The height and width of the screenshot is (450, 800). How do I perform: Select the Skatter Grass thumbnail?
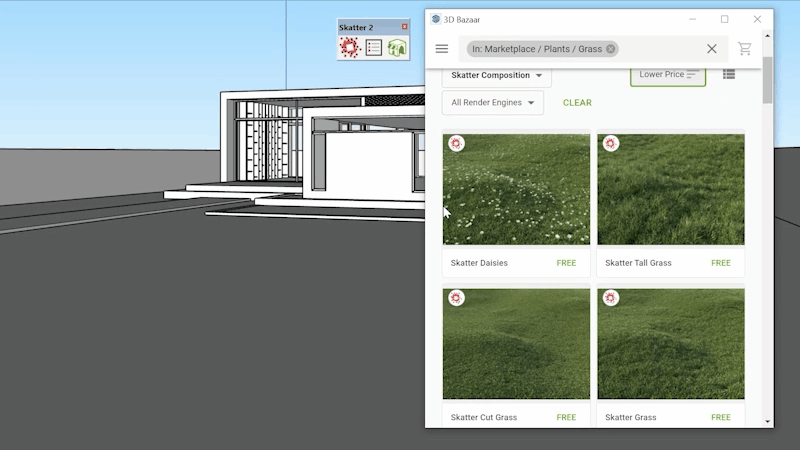[671, 344]
